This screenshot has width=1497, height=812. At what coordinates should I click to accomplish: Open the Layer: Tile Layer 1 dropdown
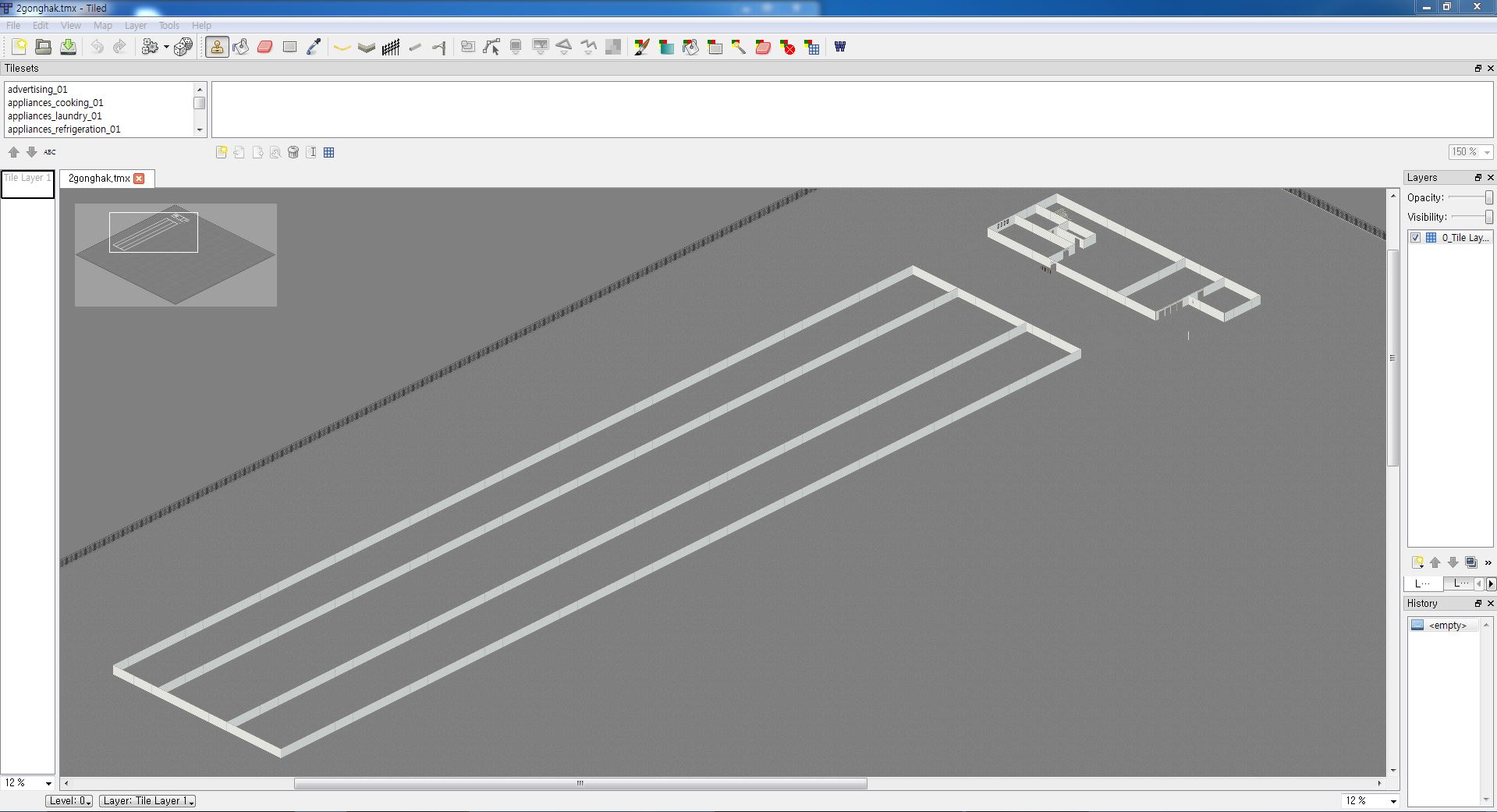pos(147,801)
